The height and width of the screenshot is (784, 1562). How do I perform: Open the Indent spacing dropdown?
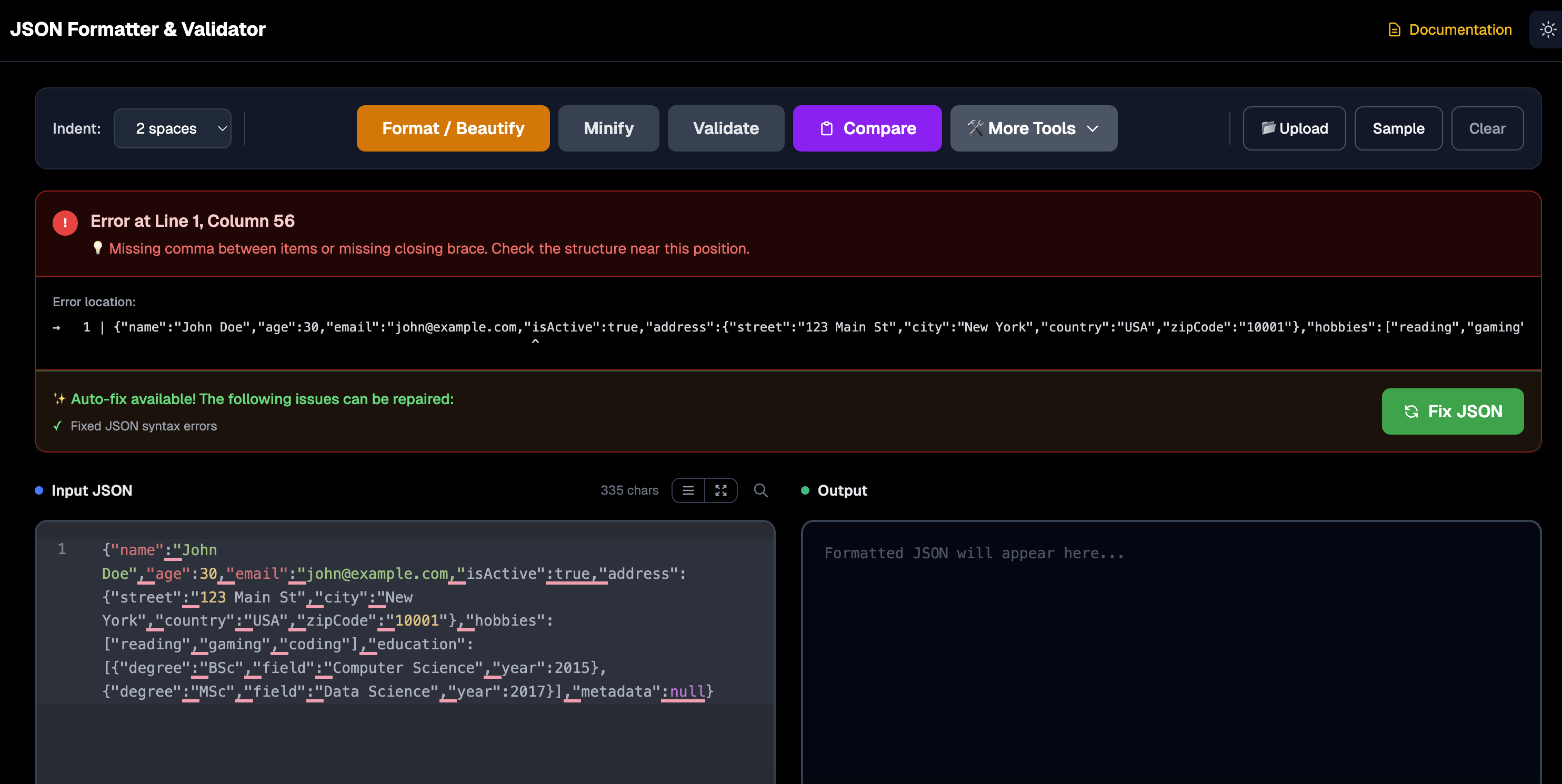point(172,128)
